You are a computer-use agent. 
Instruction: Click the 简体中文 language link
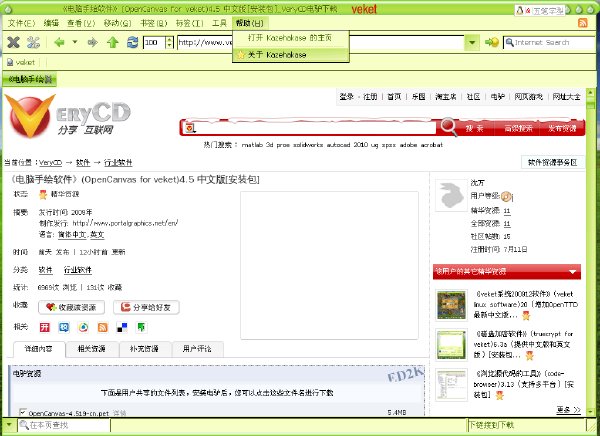[x=72, y=235]
